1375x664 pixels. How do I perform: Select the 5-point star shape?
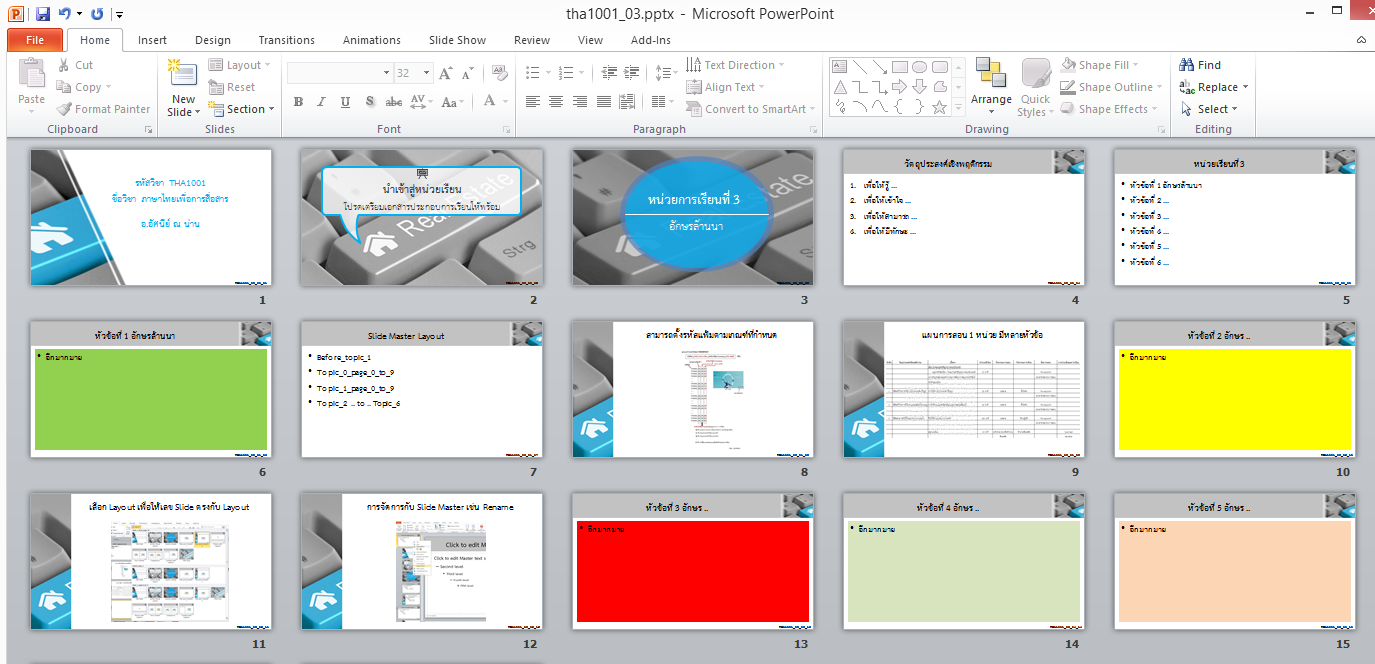pos(939,107)
